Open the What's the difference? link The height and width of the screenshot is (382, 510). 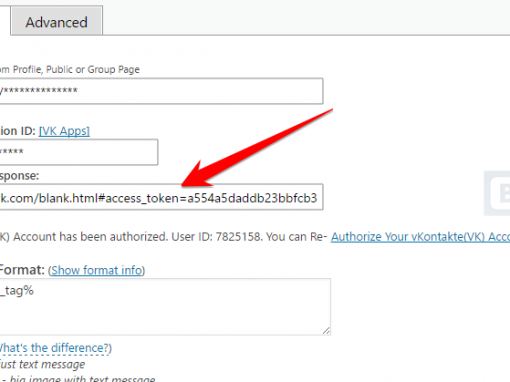(55, 348)
